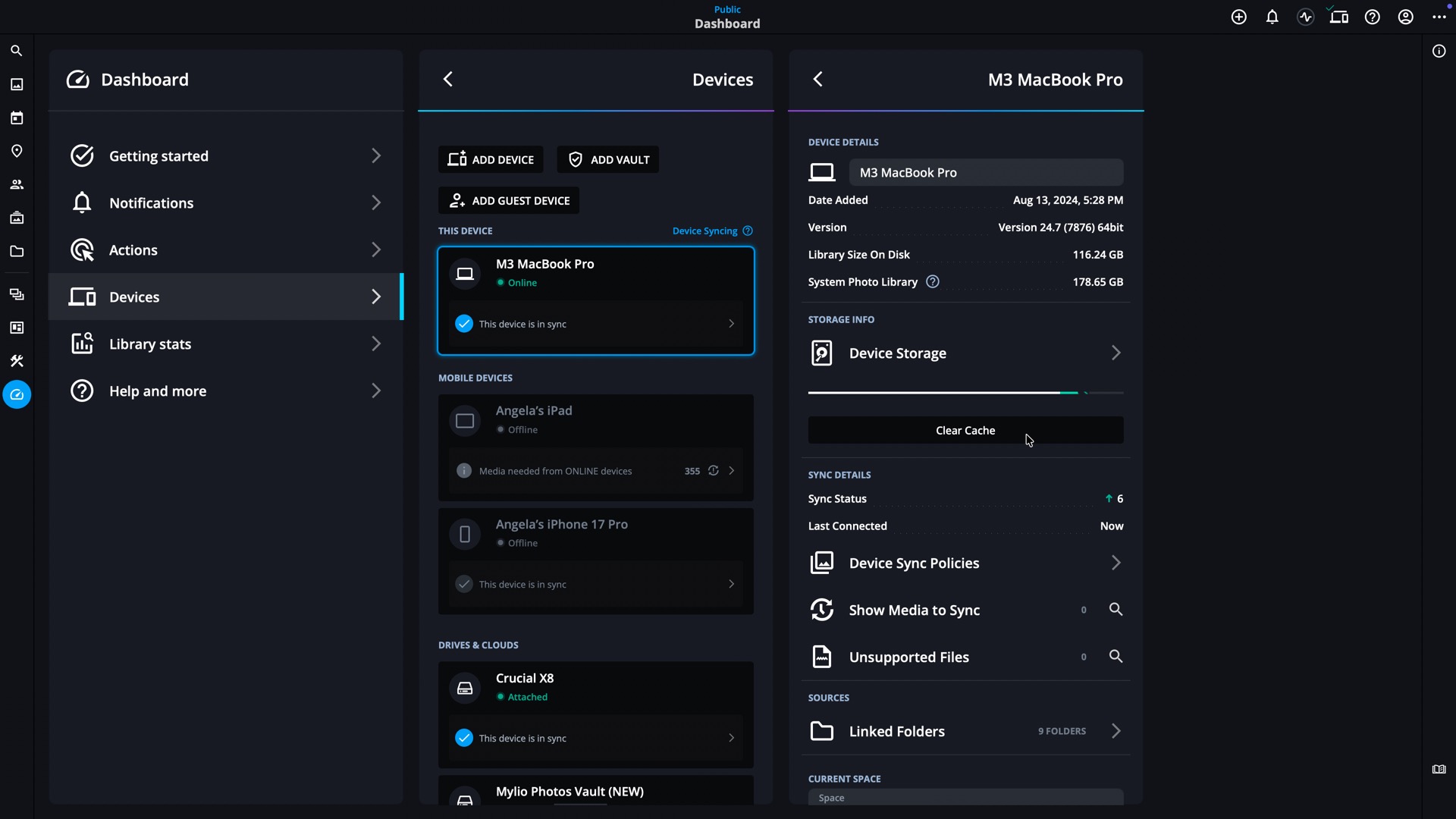
Task: Click M3 MacBook Pro in-sync checkmark
Action: [464, 324]
